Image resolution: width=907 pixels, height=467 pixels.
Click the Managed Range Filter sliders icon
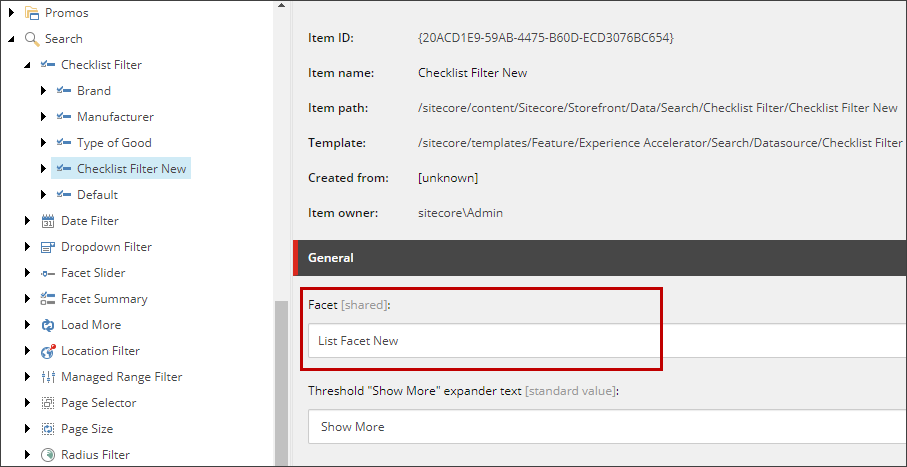point(48,377)
